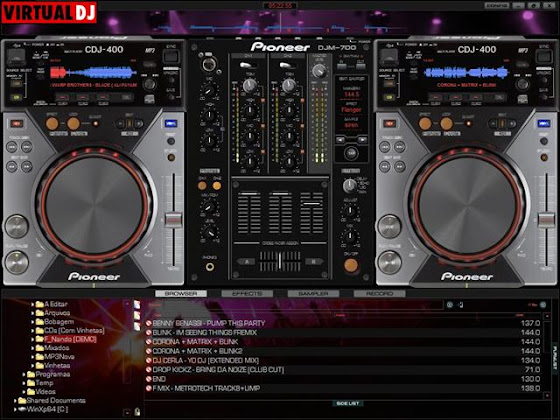Expand the Programas folder
This screenshot has height=420, width=560.
point(24,374)
